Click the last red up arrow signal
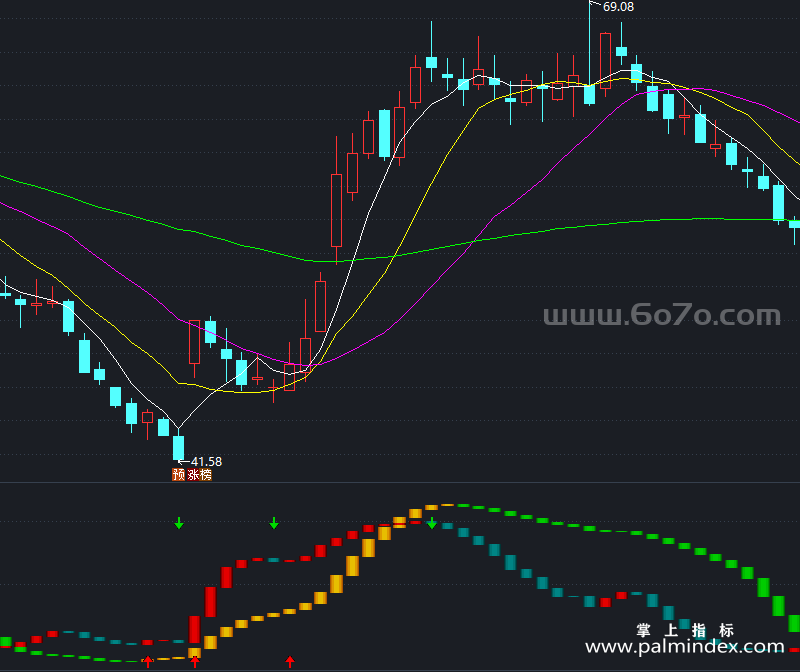The image size is (800, 672). click(290, 662)
